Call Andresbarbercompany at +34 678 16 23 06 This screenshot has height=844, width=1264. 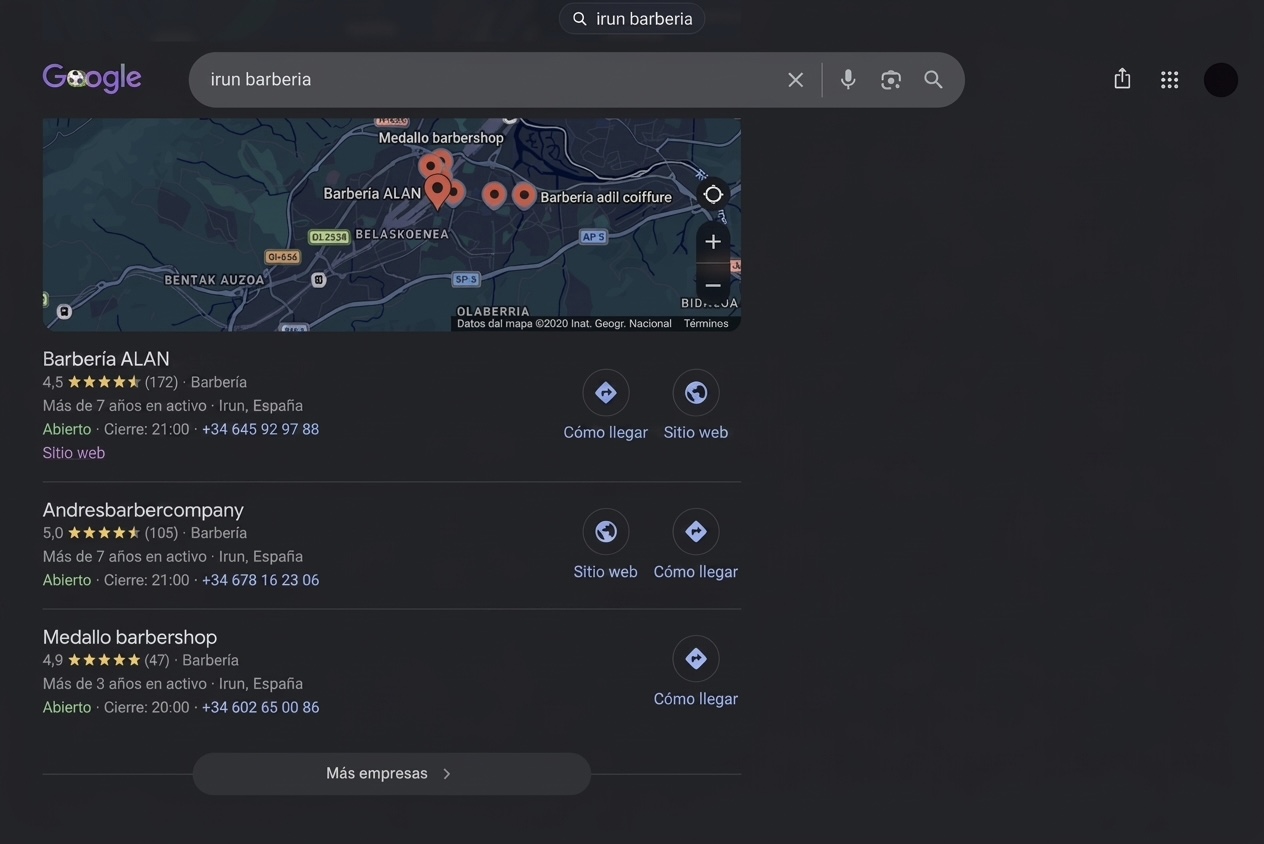[x=260, y=580]
